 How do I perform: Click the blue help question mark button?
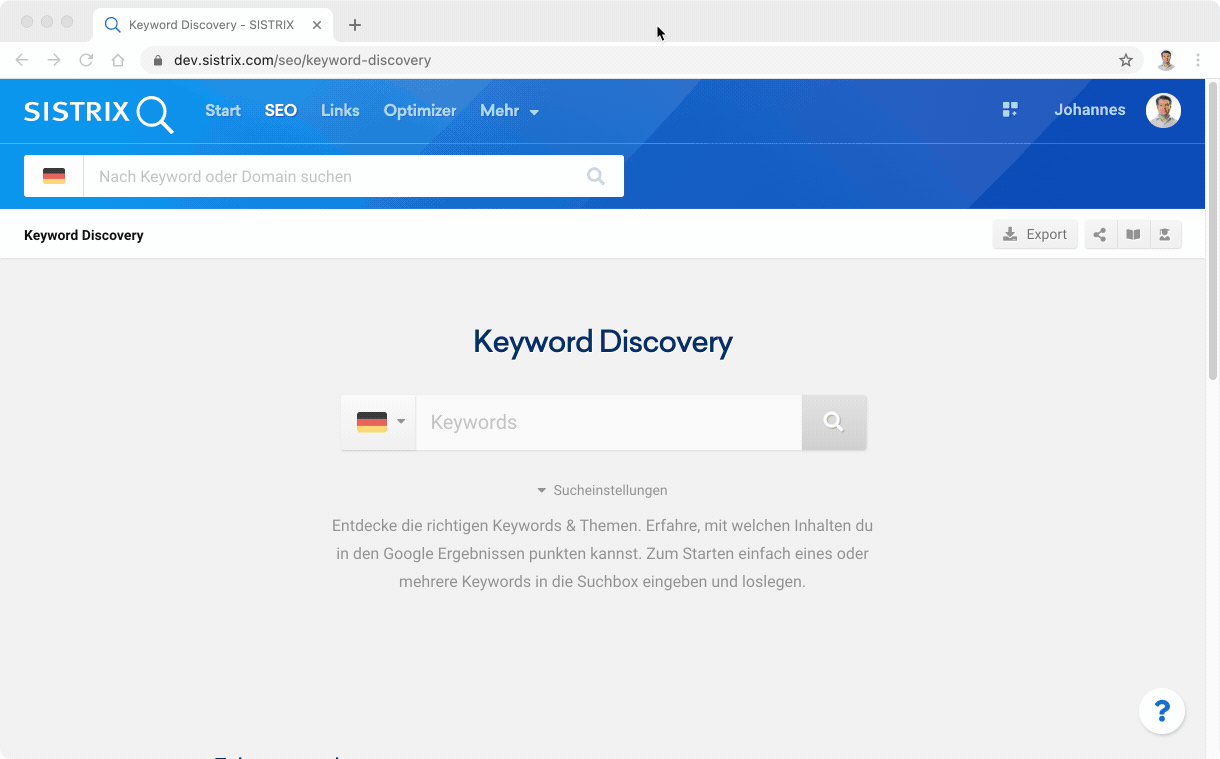(x=1162, y=711)
